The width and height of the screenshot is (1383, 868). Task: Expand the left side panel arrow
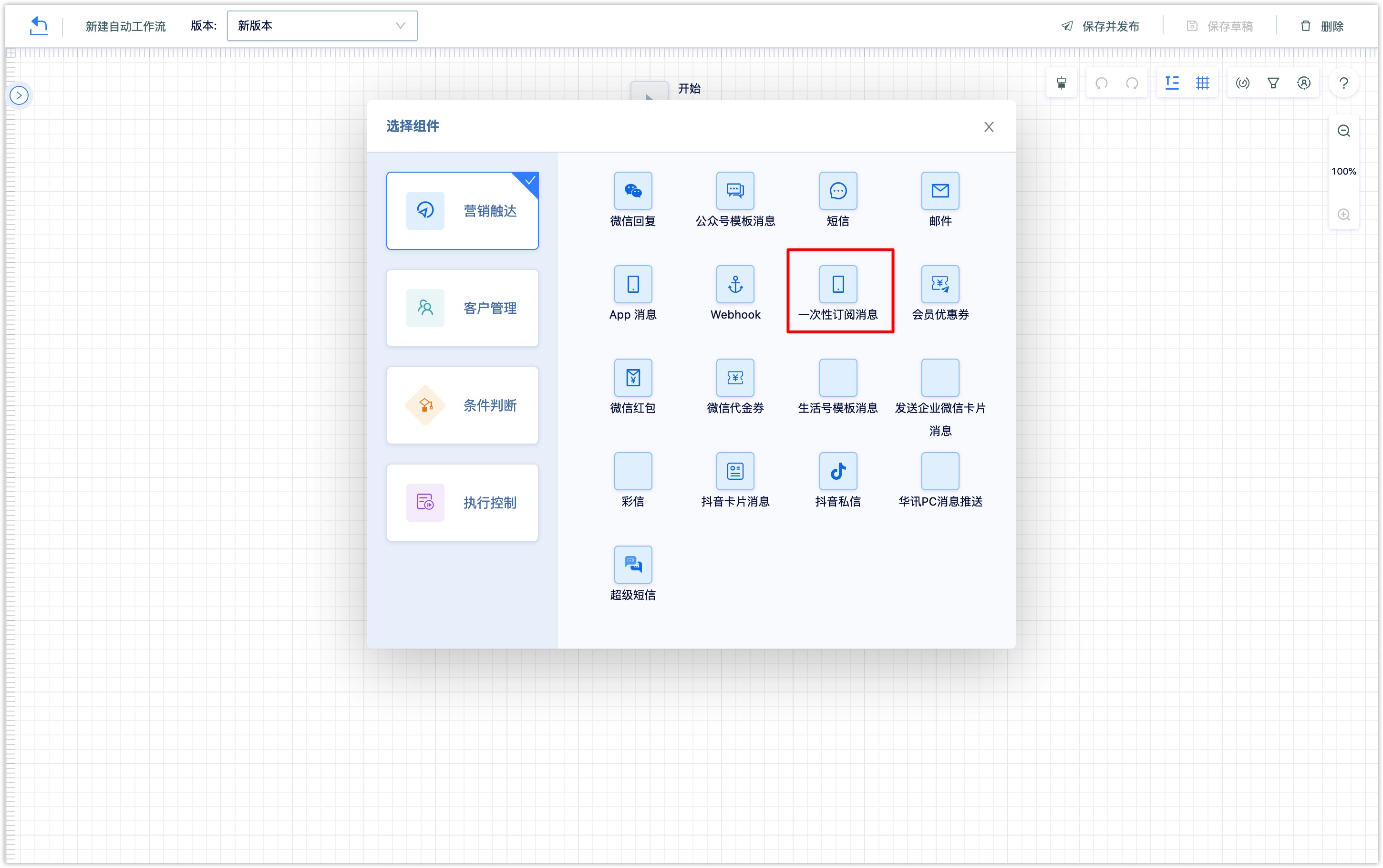(19, 95)
